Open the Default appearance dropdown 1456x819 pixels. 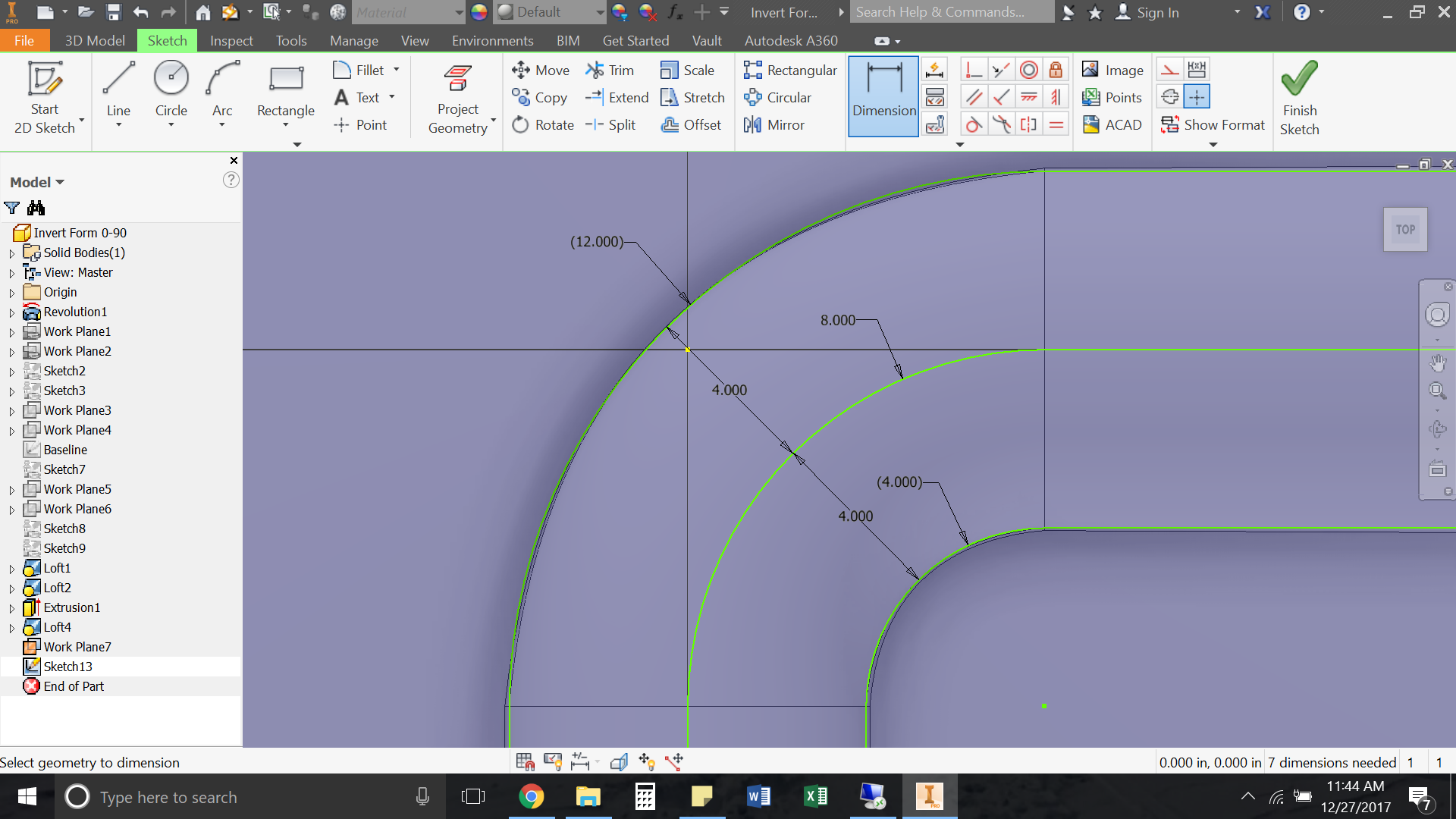(598, 12)
